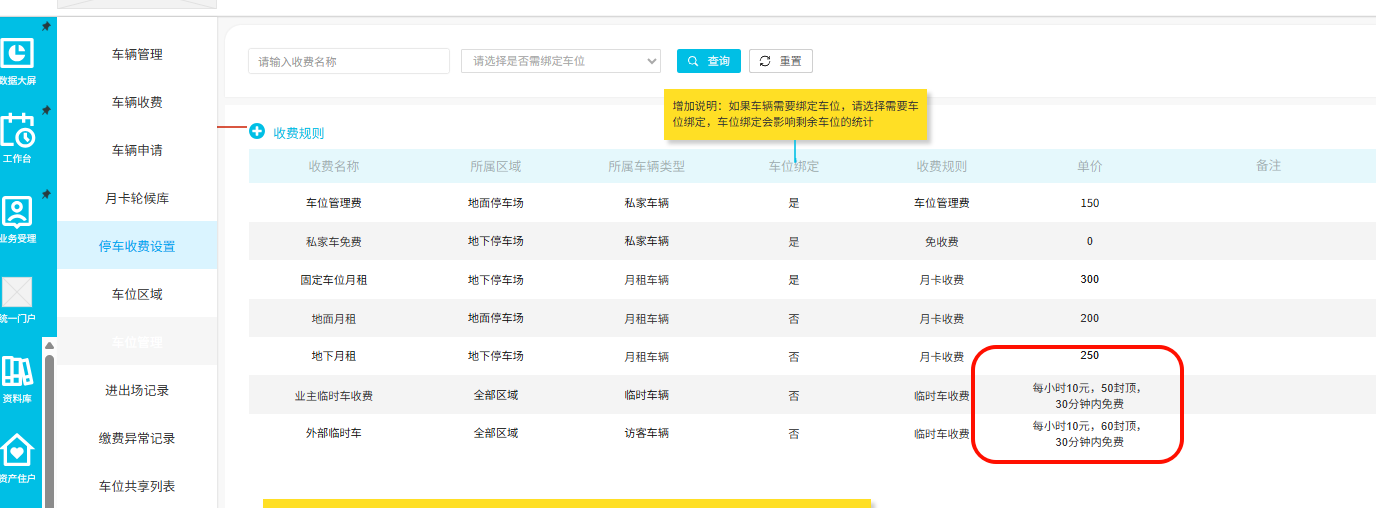Select the 地面月租 row name
Viewport: 1376px width, 508px height.
pos(334,318)
